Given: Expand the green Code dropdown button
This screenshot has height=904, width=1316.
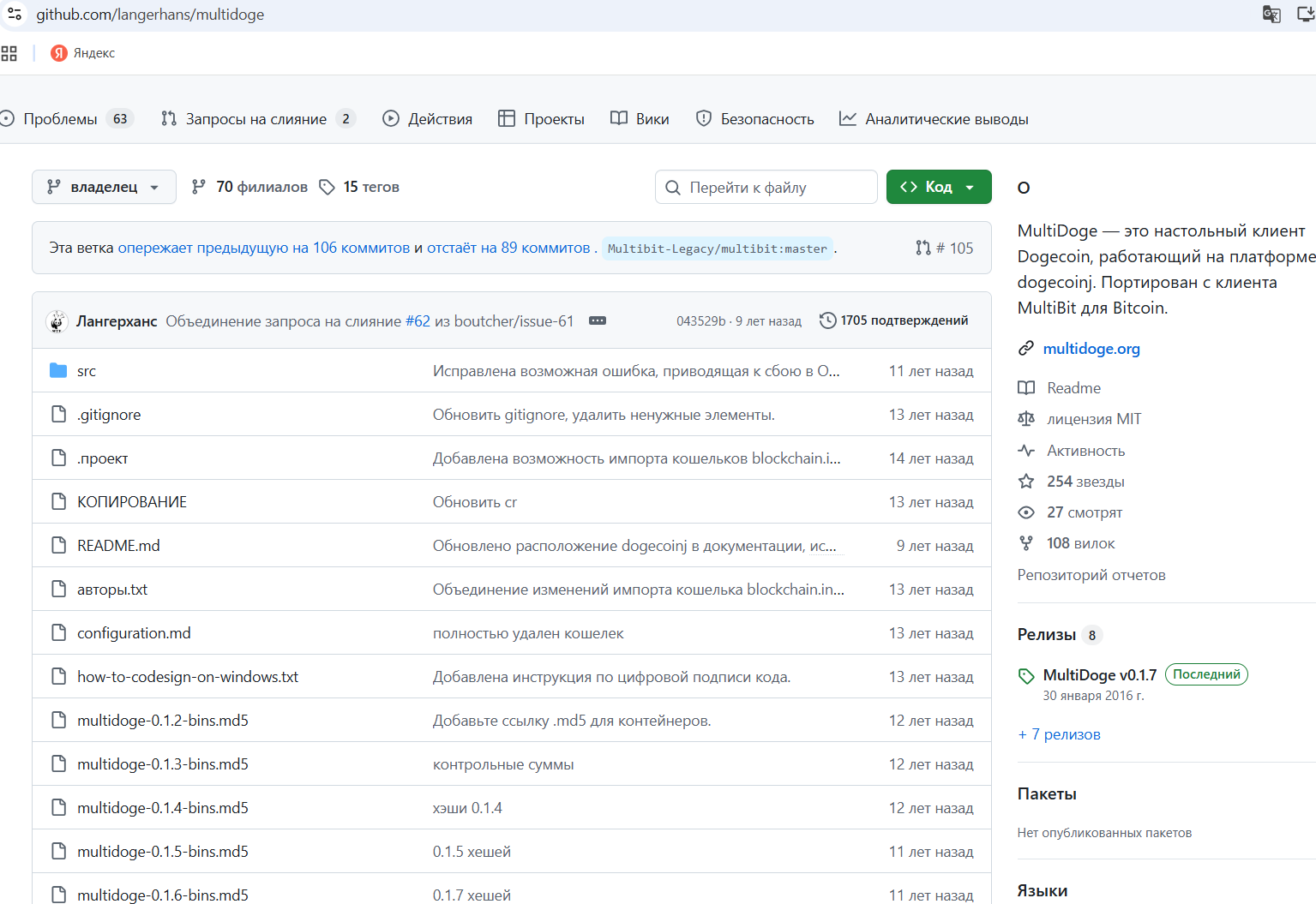Looking at the screenshot, I should tap(939, 187).
